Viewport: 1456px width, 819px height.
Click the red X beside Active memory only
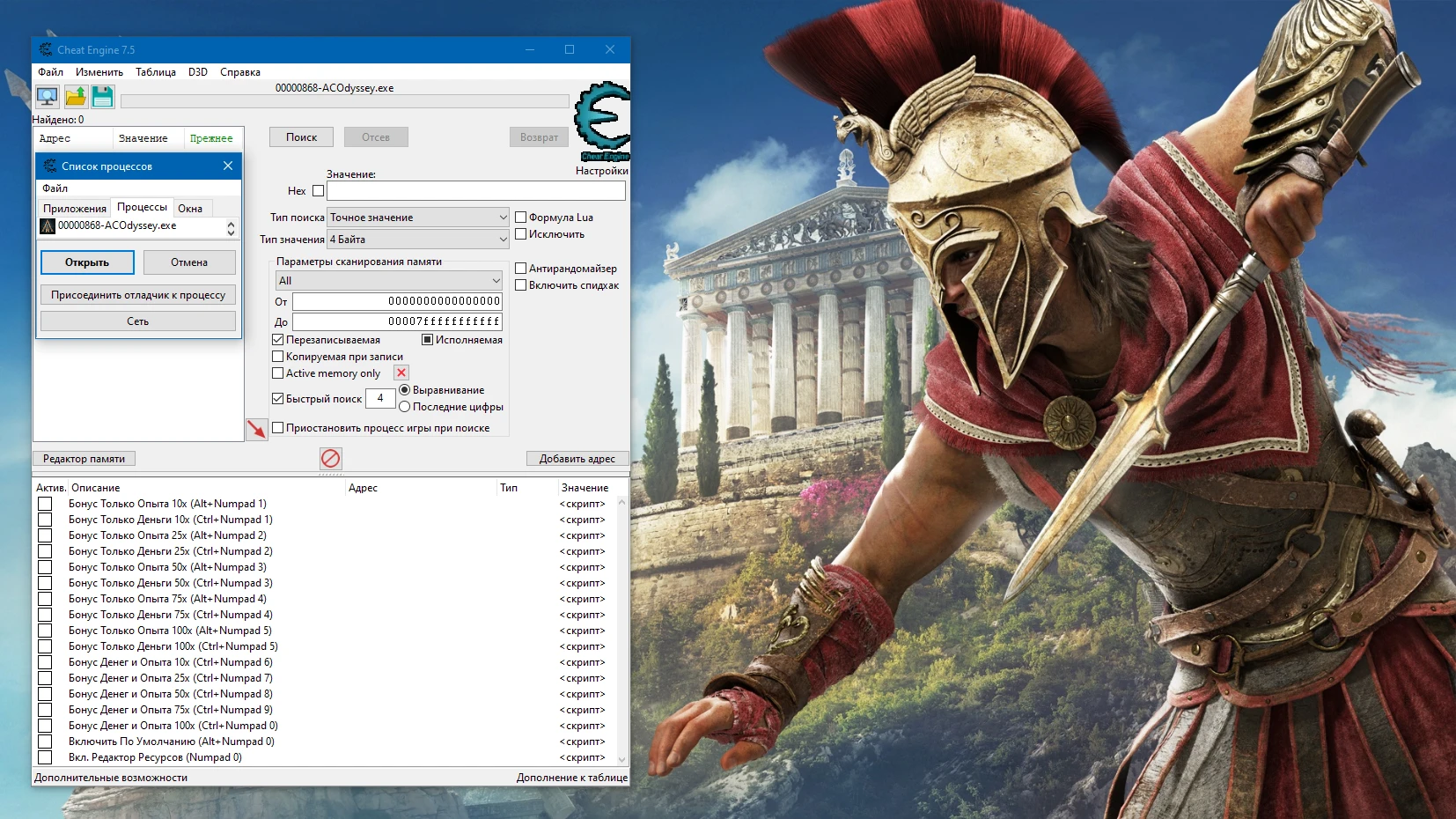[401, 373]
